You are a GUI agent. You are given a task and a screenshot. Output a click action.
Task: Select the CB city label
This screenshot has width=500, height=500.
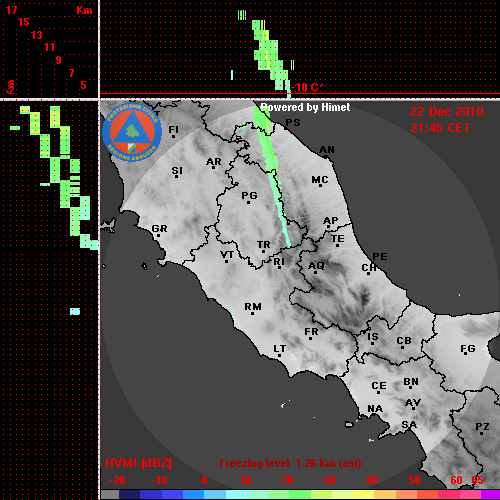404,341
